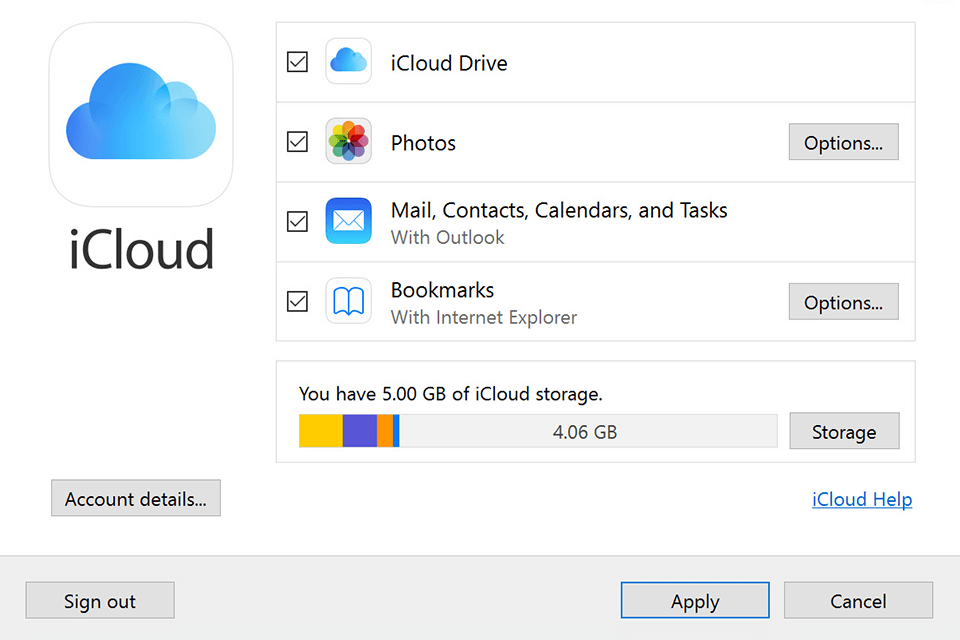Toggle the Photos checkbox

(297, 142)
